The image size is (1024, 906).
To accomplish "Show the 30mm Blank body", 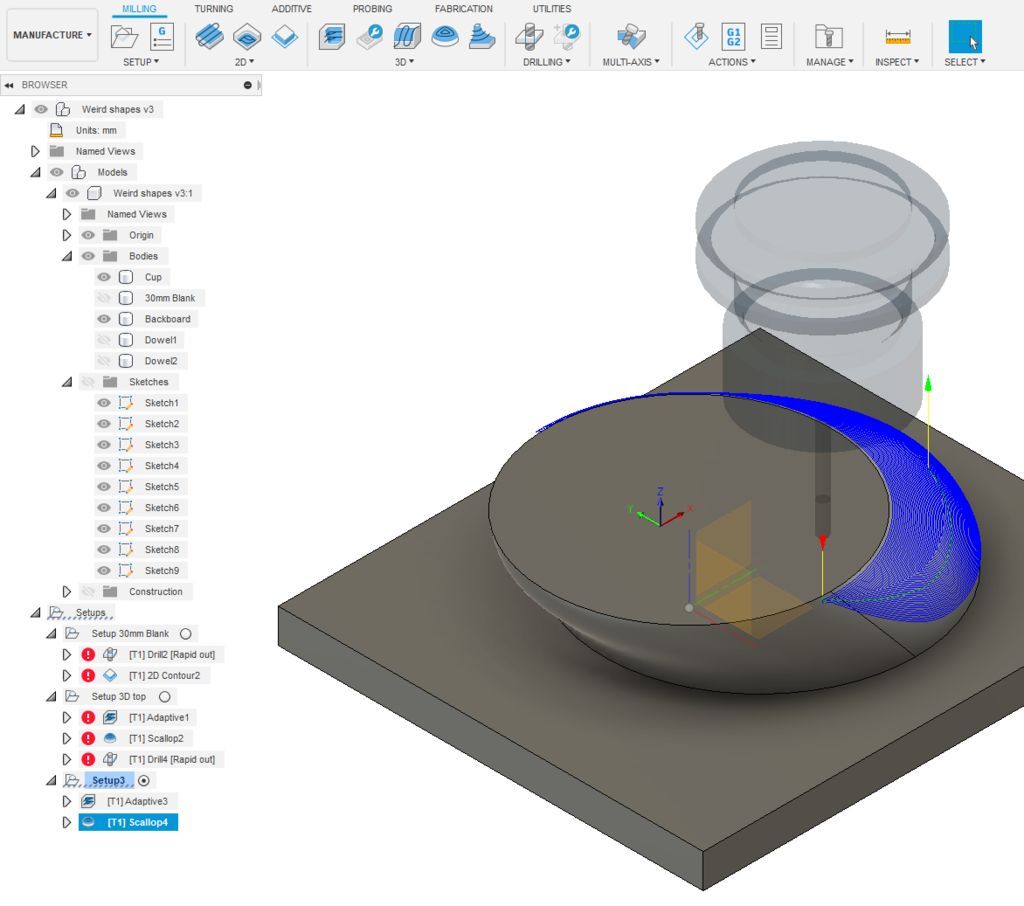I will click(104, 298).
